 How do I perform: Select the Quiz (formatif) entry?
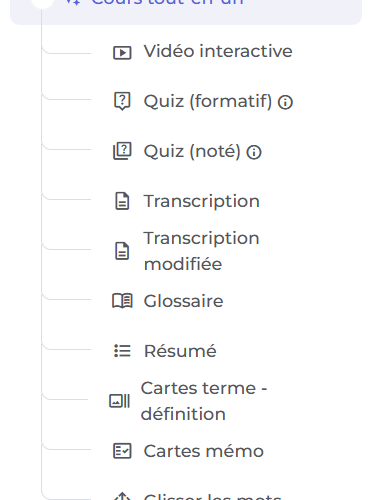point(208,101)
